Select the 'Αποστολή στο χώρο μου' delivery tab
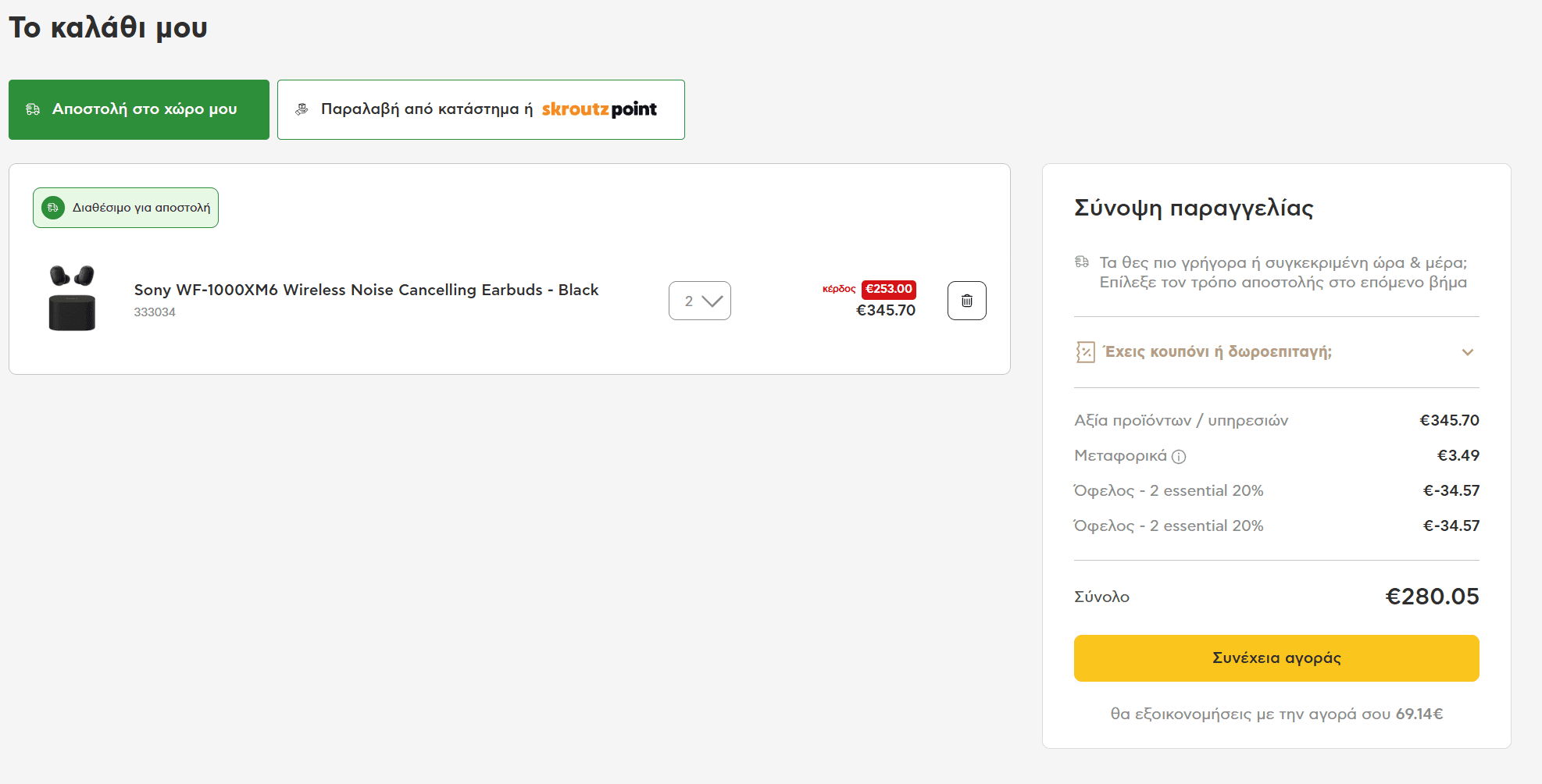The height and width of the screenshot is (784, 1542). [x=139, y=109]
